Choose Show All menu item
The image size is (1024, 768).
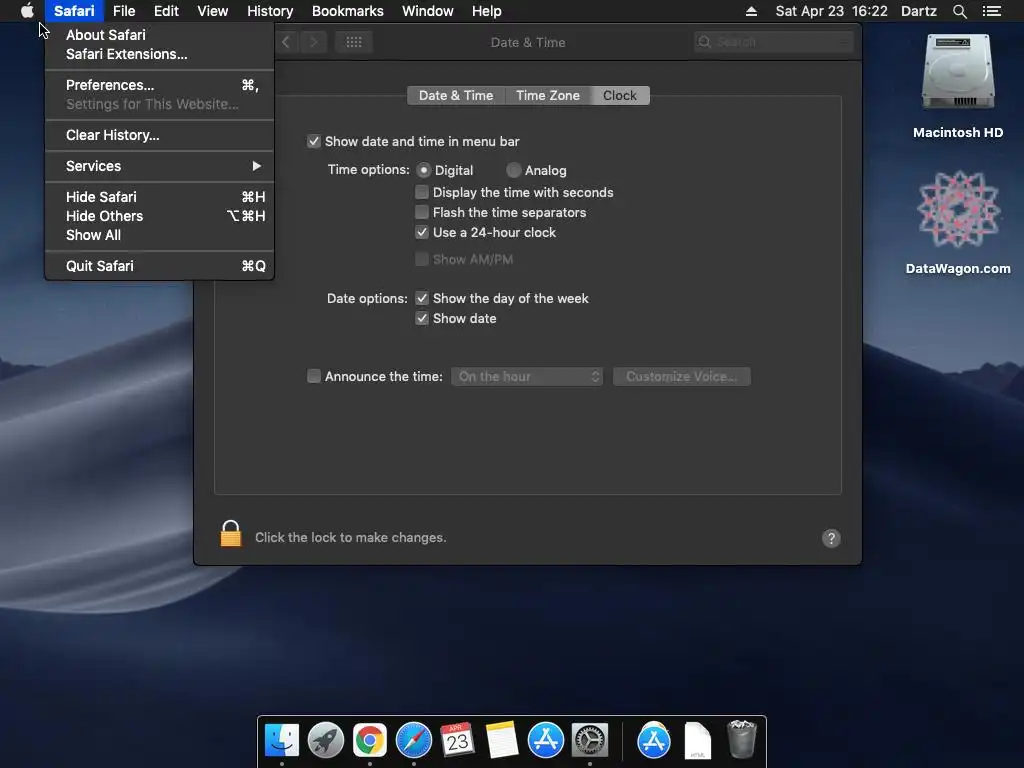point(159,235)
